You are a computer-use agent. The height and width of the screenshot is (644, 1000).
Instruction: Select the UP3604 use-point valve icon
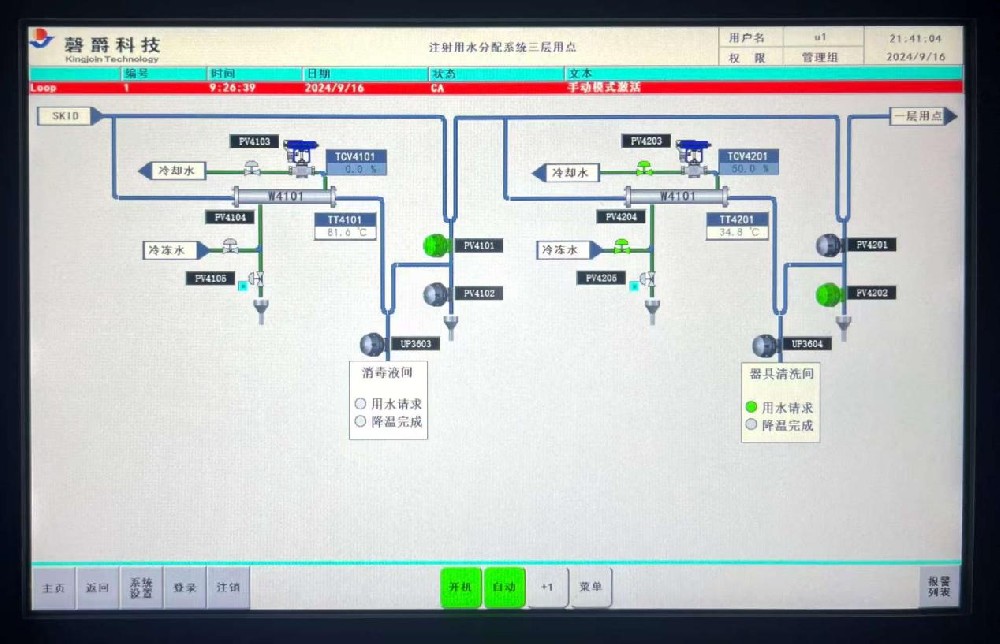click(765, 345)
